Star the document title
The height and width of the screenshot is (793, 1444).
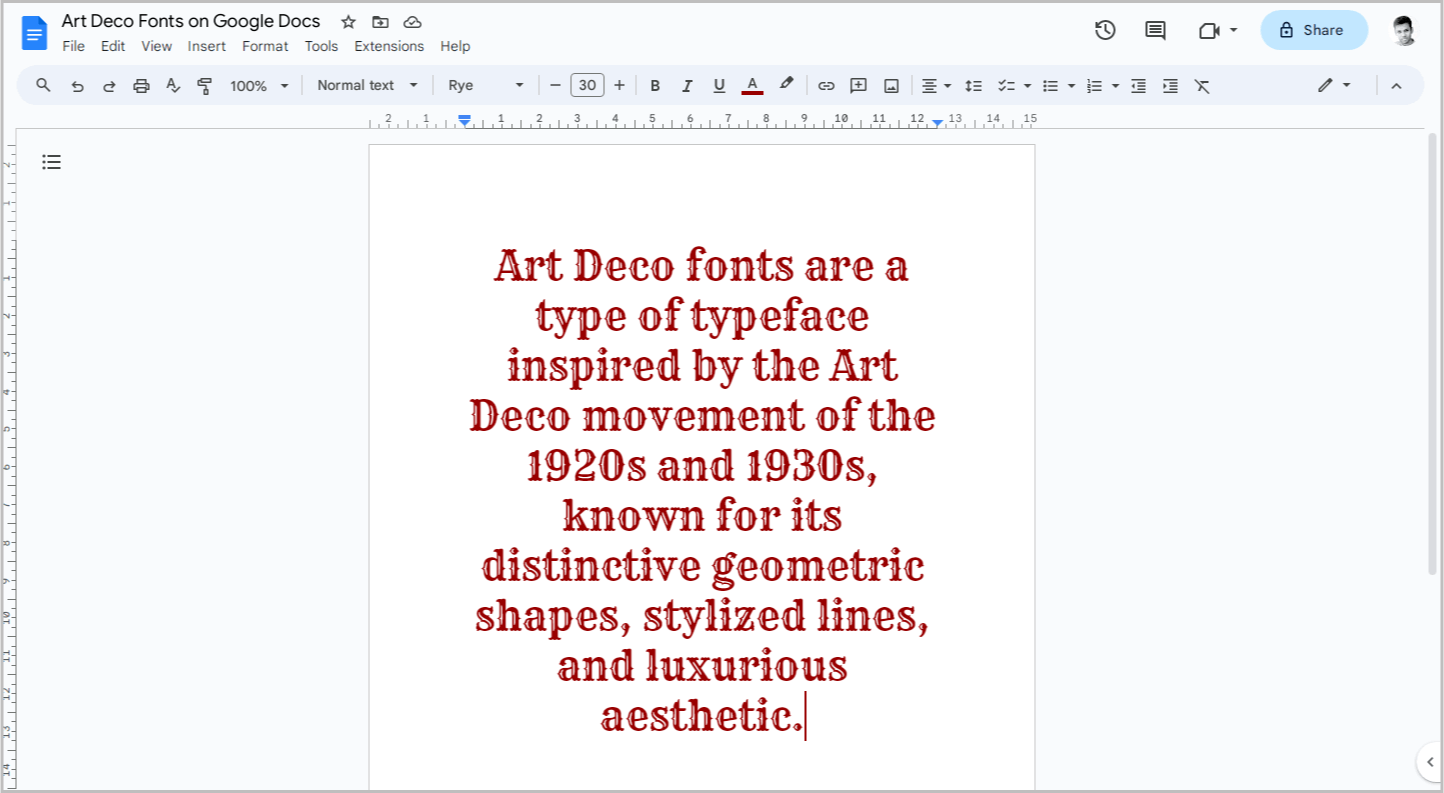click(x=347, y=21)
